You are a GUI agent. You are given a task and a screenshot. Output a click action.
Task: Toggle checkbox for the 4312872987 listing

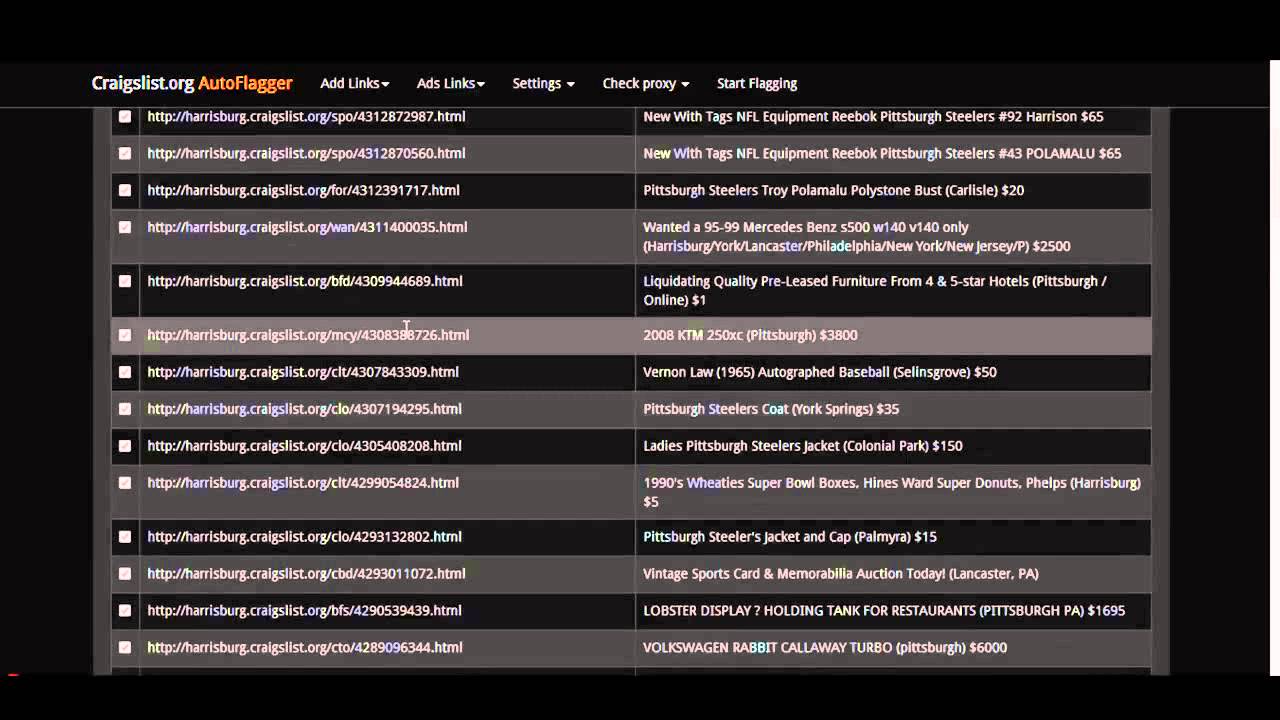[x=125, y=117]
